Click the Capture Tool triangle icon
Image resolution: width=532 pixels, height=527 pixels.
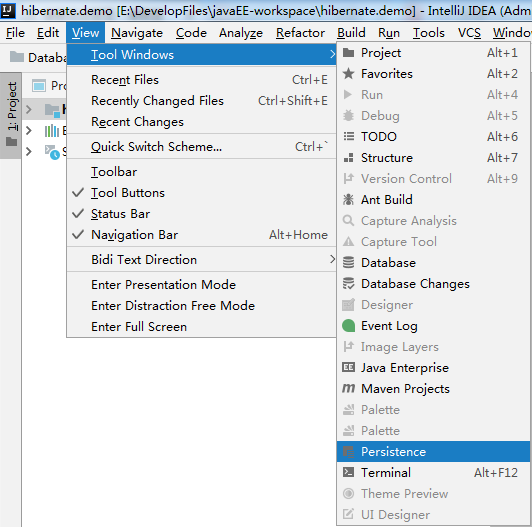pos(348,242)
